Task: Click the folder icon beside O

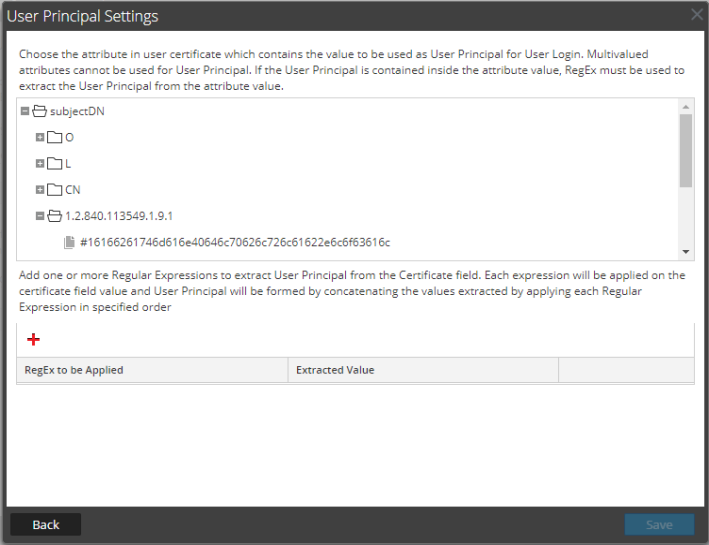Action: 55,137
